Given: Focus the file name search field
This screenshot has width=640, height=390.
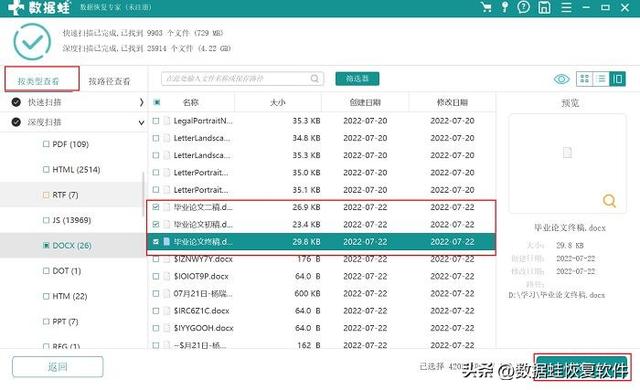Looking at the screenshot, I should pos(242,78).
